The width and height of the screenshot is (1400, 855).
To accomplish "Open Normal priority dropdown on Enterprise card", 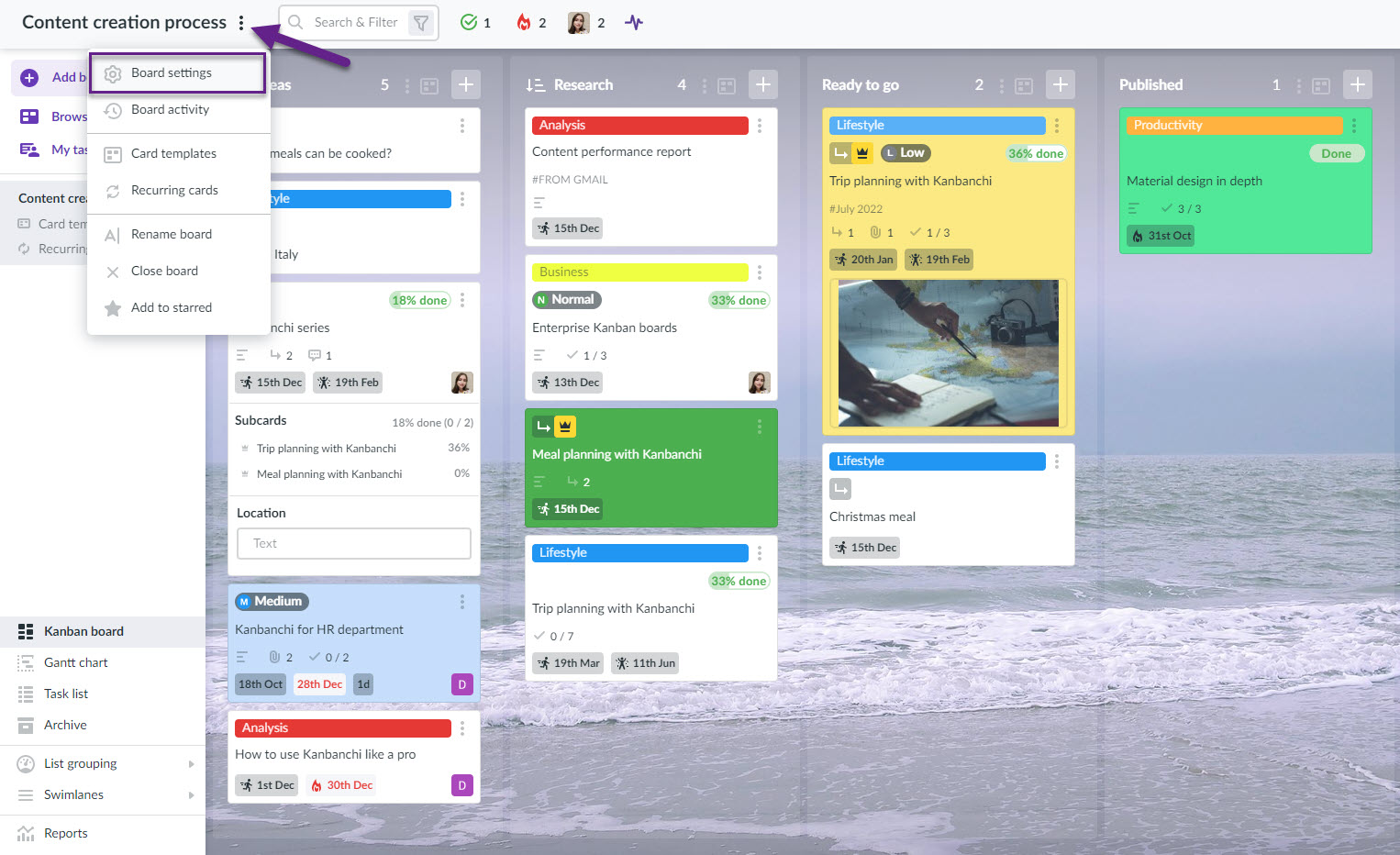I will (x=567, y=300).
